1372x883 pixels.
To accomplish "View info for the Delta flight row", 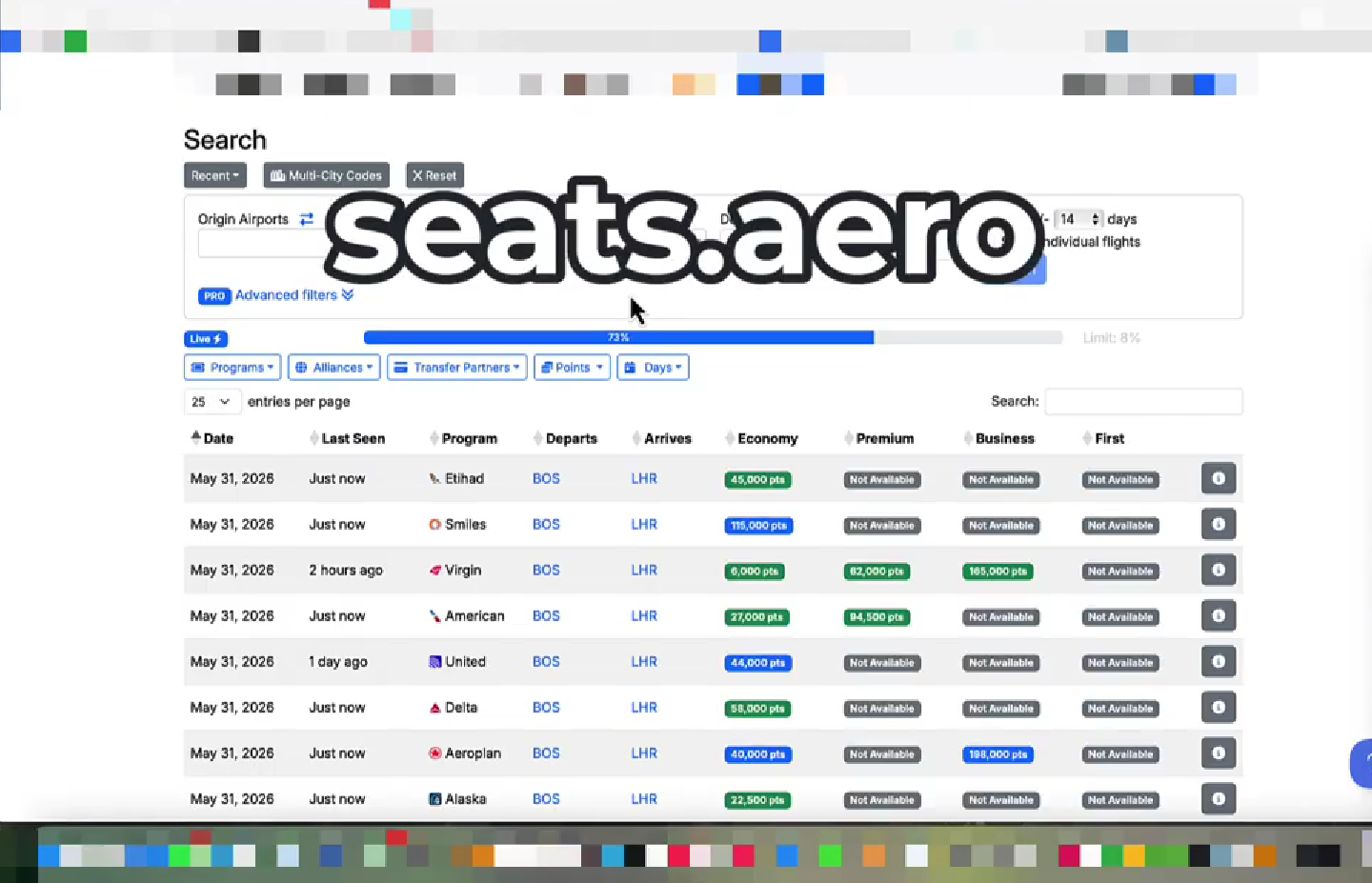I will [1219, 707].
